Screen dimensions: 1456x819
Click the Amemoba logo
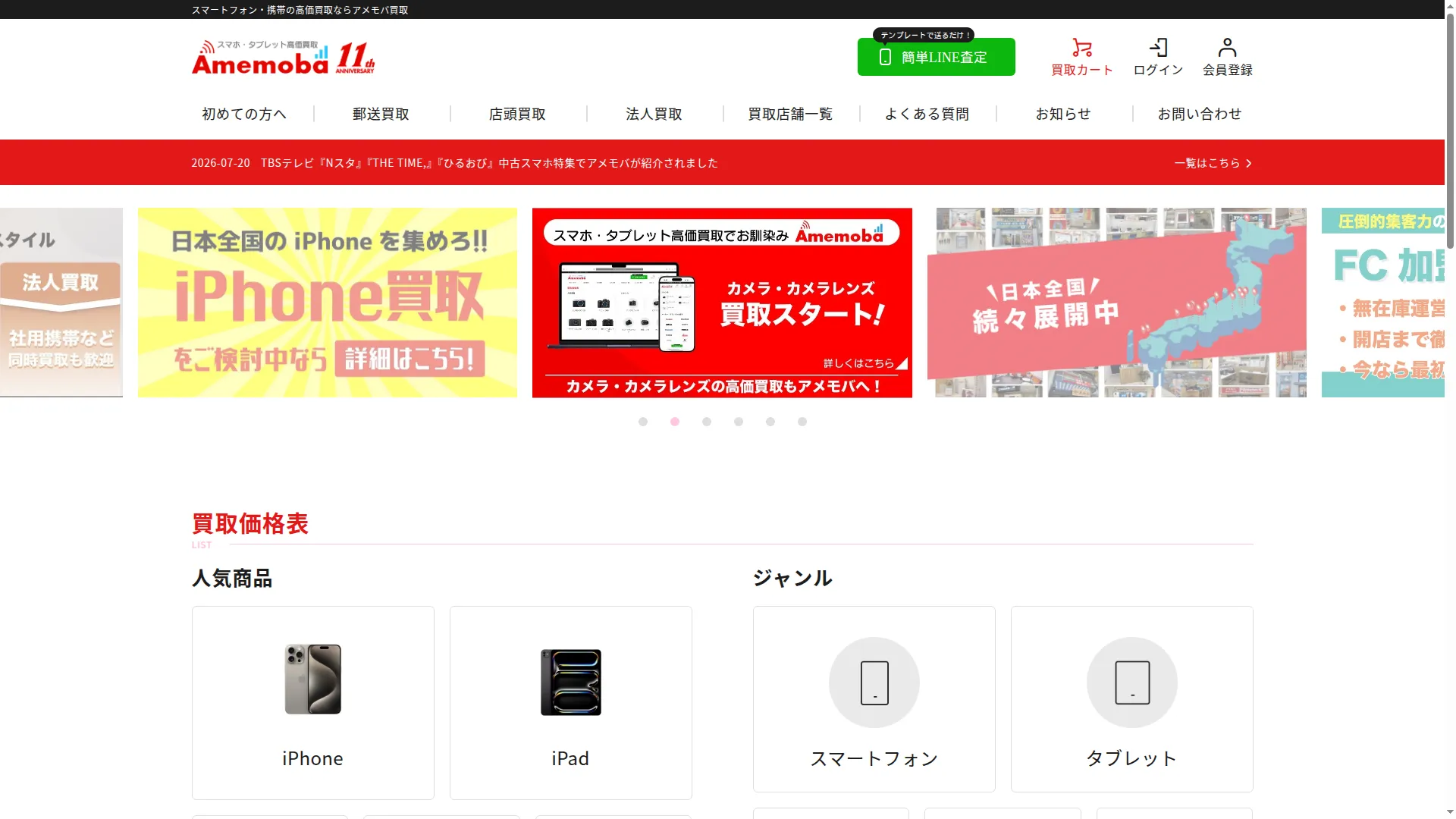tap(261, 58)
